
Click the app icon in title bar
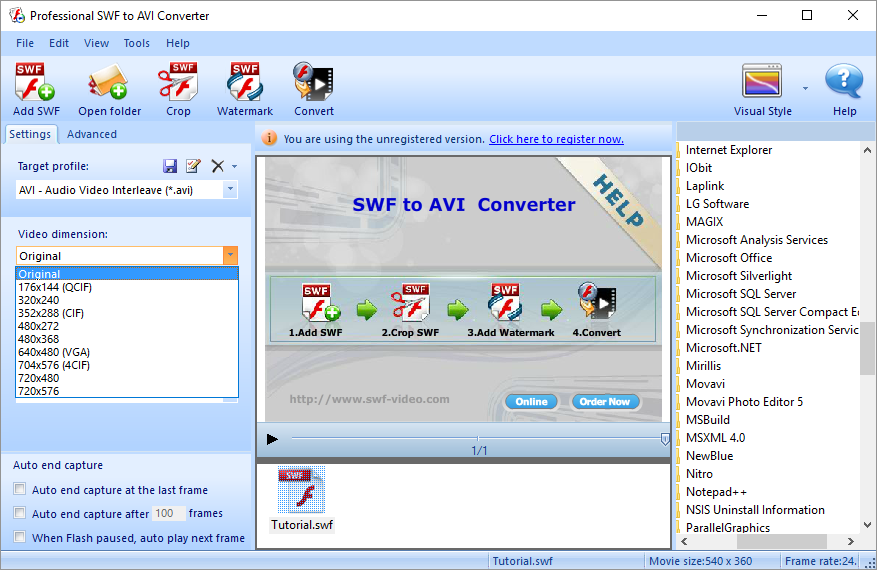tap(17, 16)
